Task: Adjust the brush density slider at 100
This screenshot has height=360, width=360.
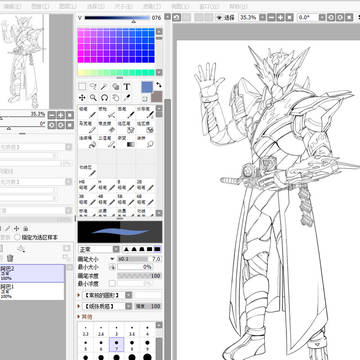Action: (139, 276)
